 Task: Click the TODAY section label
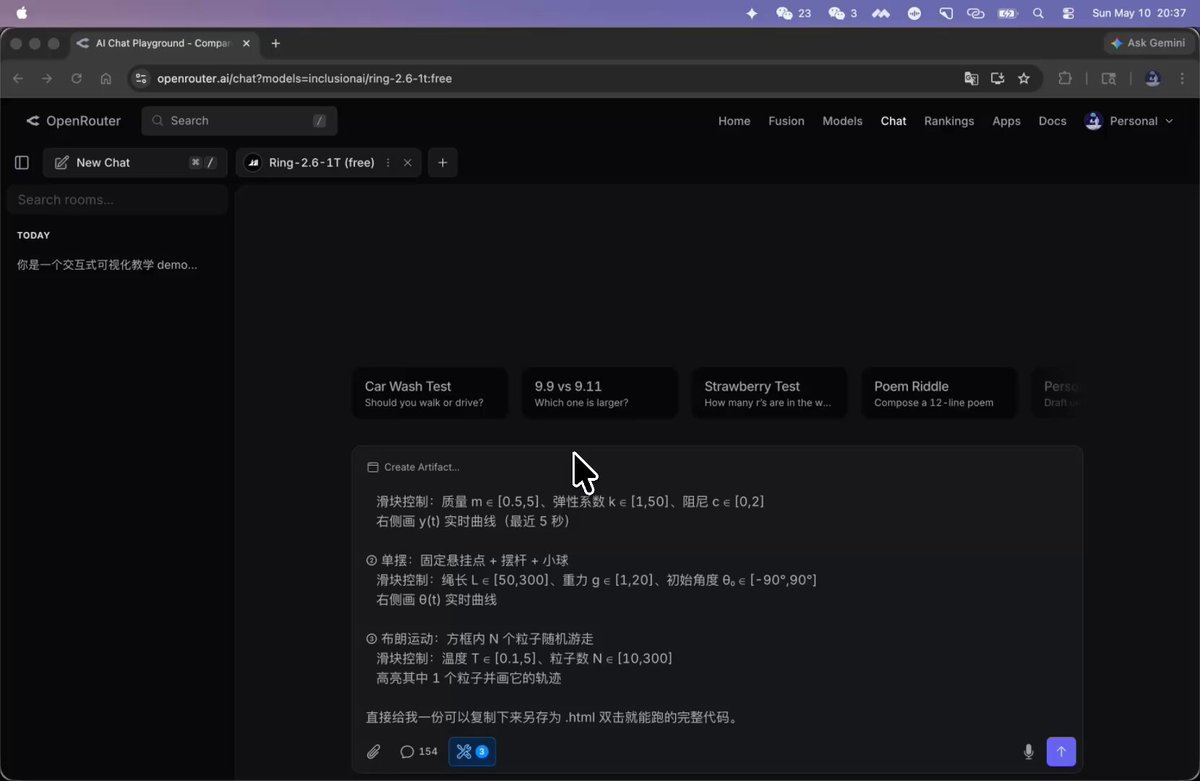click(x=33, y=236)
